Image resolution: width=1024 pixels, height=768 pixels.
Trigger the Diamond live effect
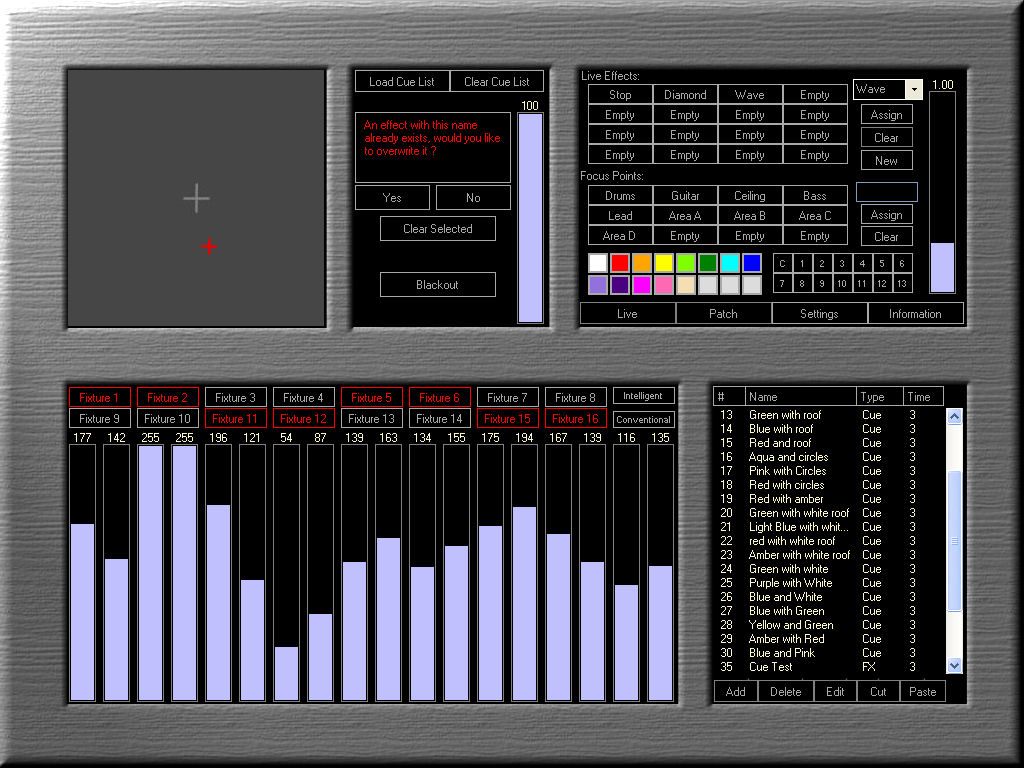[685, 95]
